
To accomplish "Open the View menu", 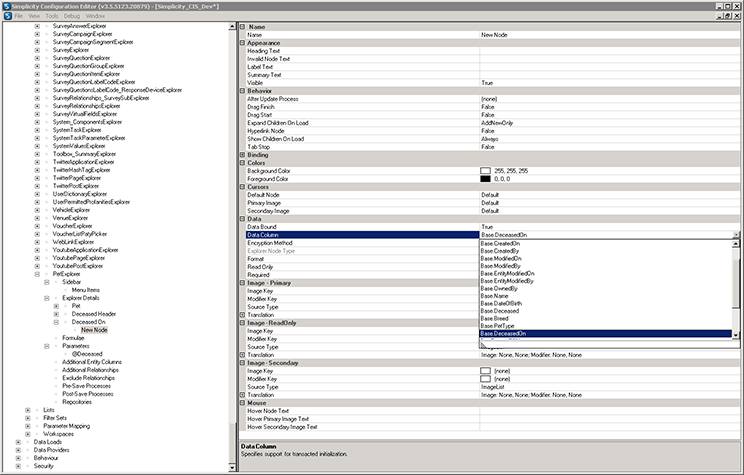I will coord(34,16).
